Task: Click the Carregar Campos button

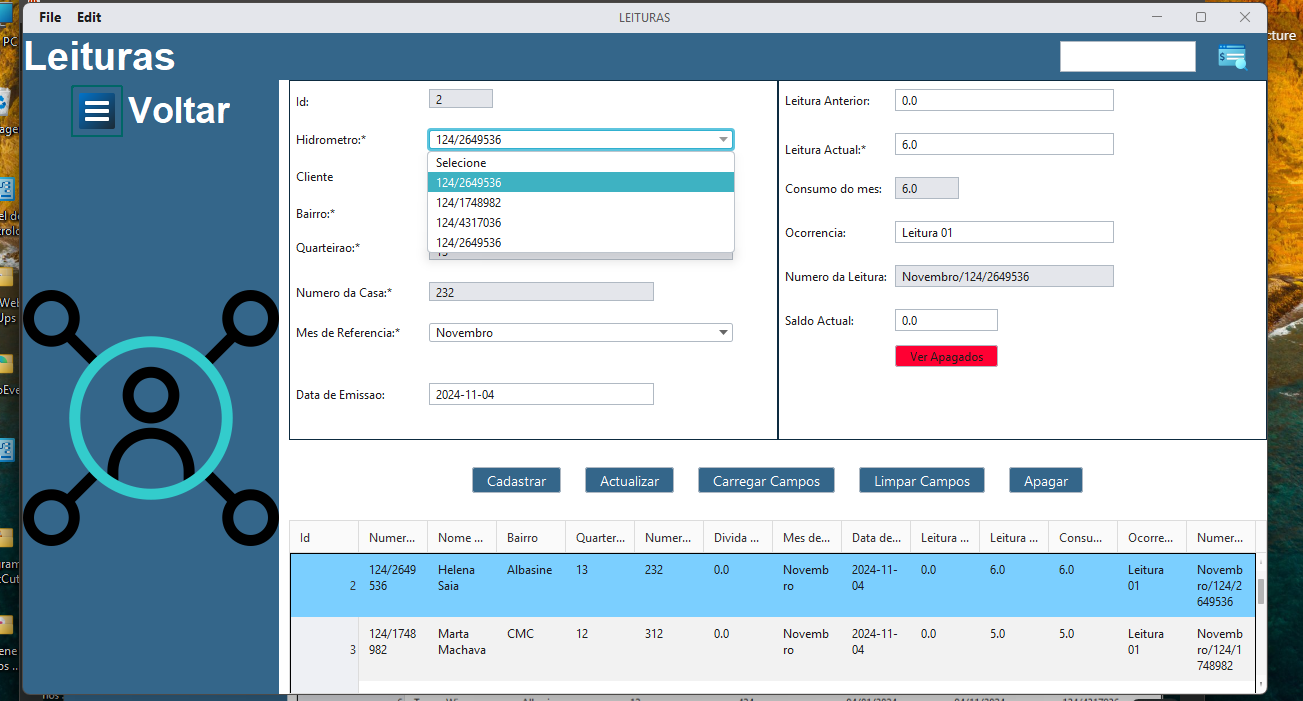Action: coord(766,481)
